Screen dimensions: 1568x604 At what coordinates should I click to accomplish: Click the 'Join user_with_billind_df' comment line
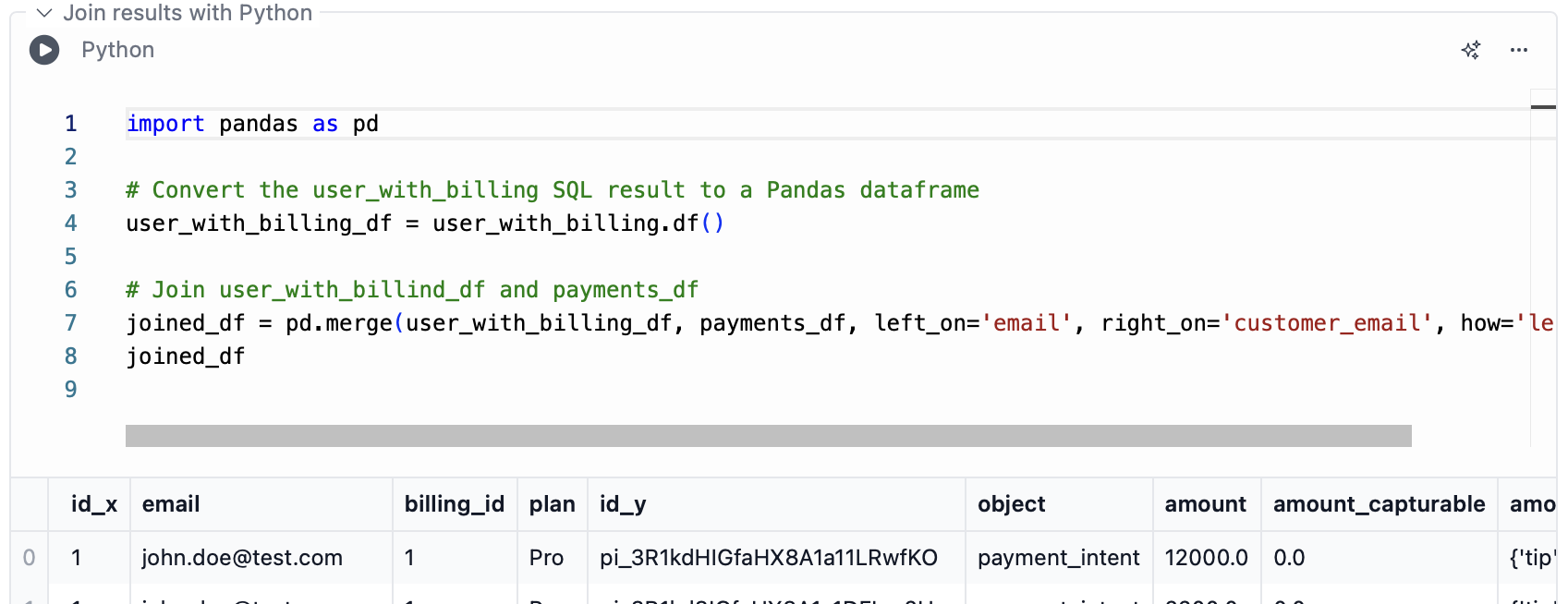click(x=412, y=290)
